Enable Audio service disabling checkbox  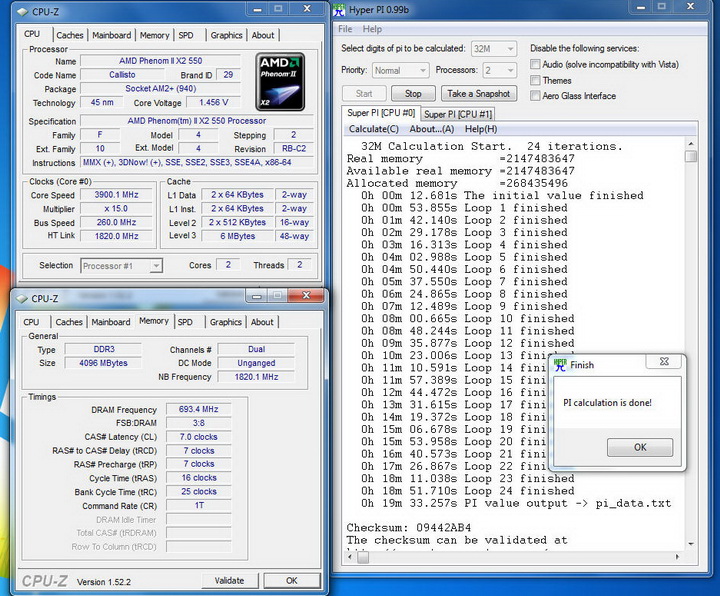[x=535, y=64]
